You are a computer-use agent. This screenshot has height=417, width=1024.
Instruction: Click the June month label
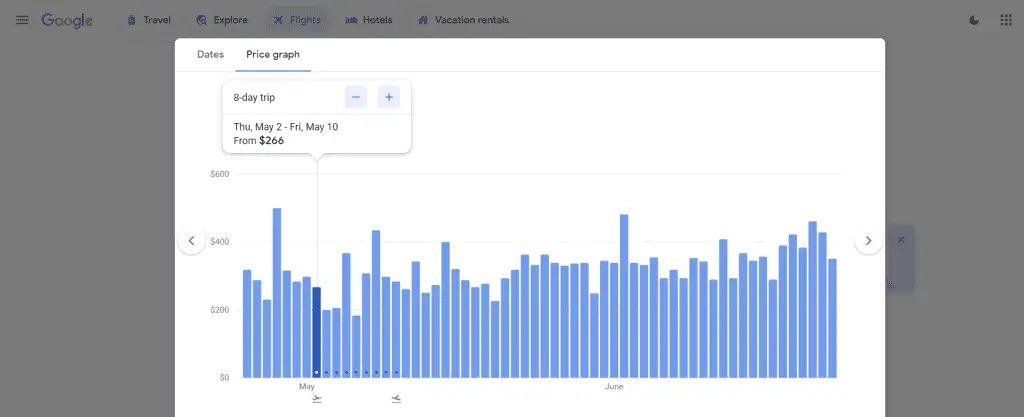coord(614,386)
